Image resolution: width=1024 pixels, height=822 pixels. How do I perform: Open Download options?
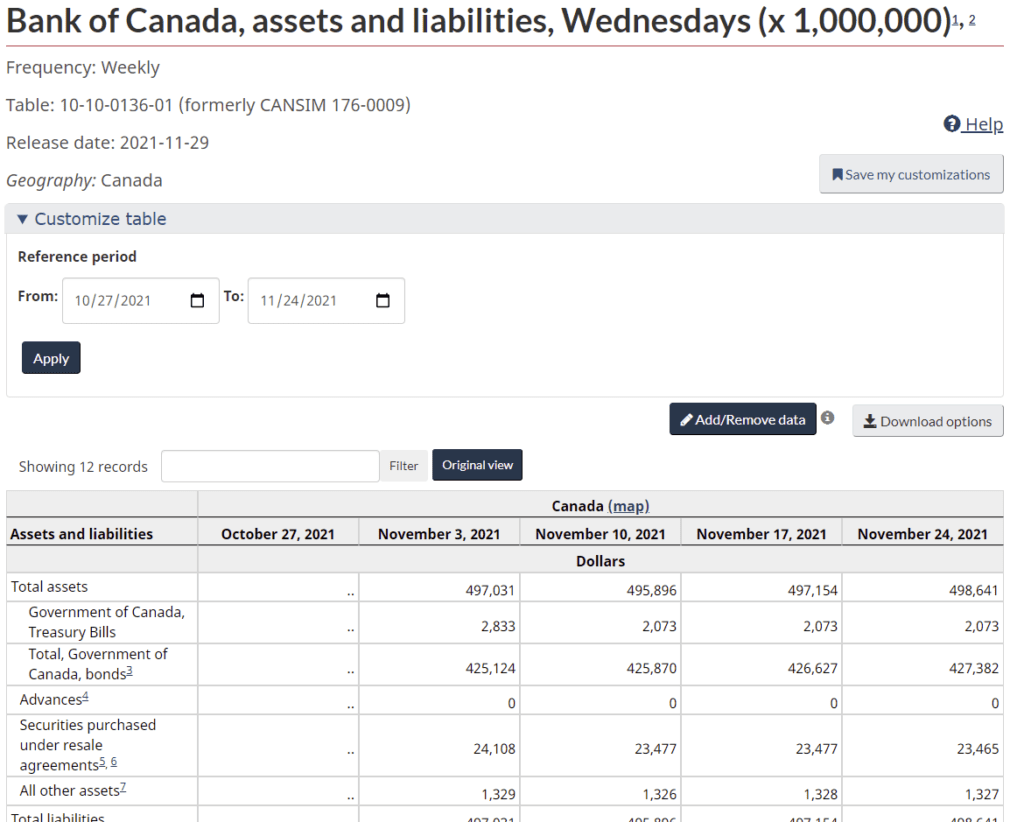pyautogui.click(x=927, y=421)
